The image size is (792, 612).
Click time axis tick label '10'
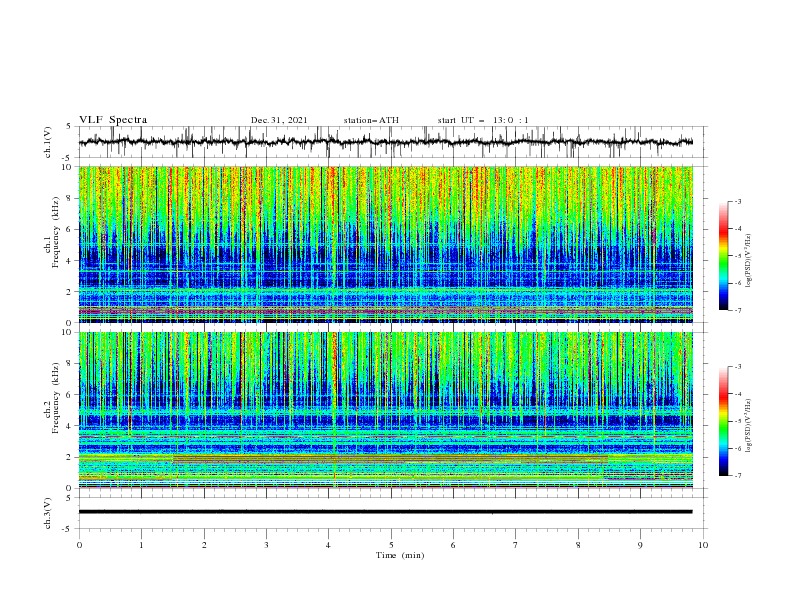(x=703, y=545)
